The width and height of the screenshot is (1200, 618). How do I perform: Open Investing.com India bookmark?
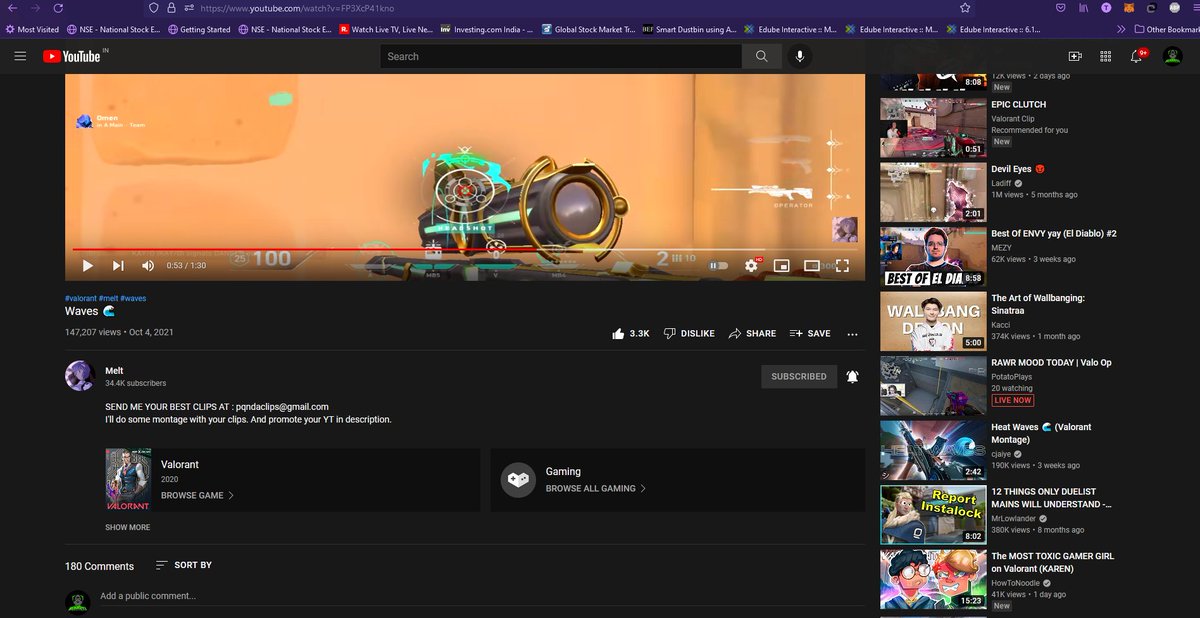coord(487,29)
